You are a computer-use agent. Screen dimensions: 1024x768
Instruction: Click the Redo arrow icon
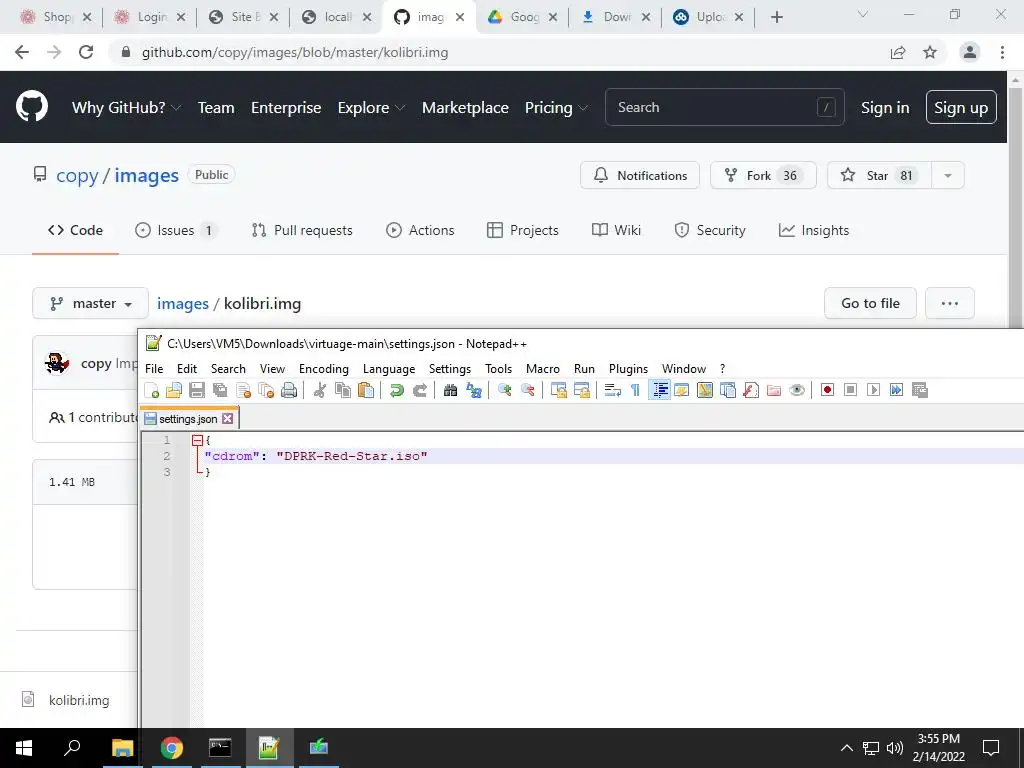(420, 391)
